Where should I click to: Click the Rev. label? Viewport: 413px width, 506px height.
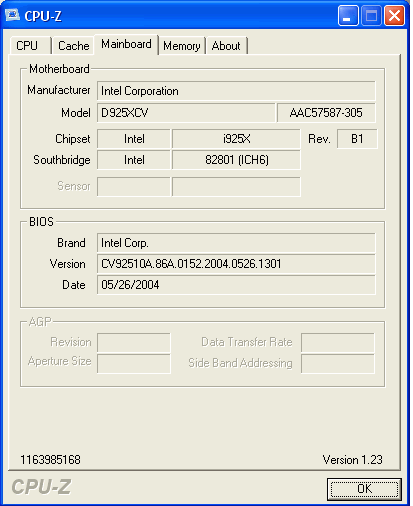[x=319, y=139]
